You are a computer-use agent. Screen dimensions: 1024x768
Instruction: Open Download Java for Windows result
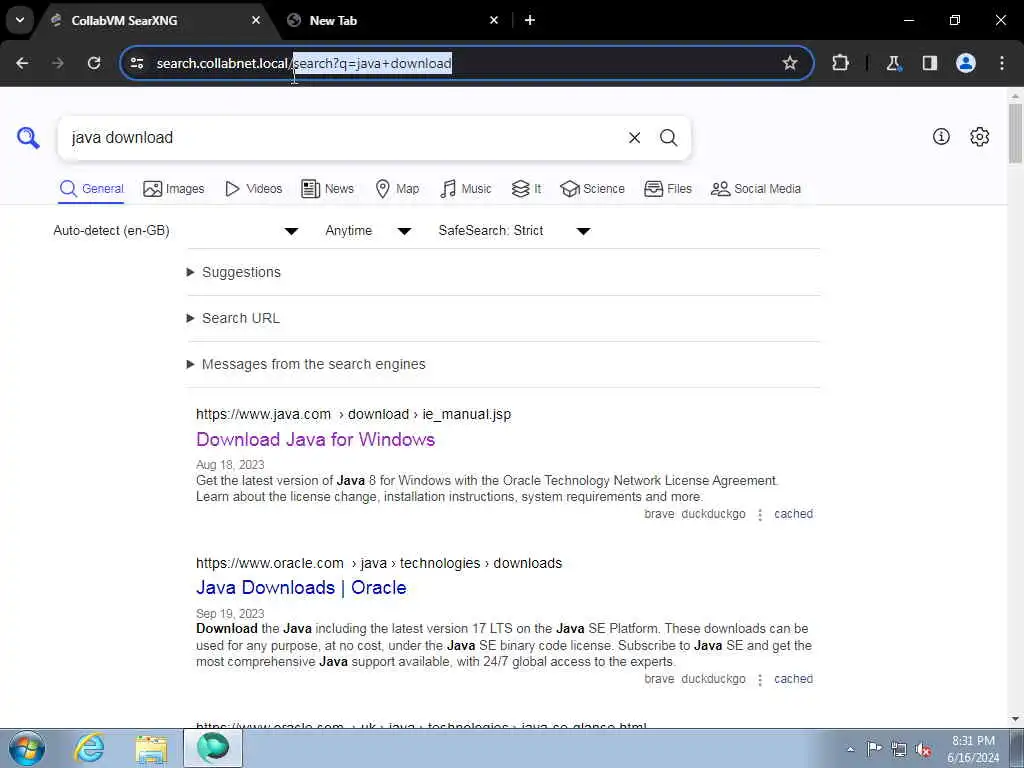pos(315,440)
